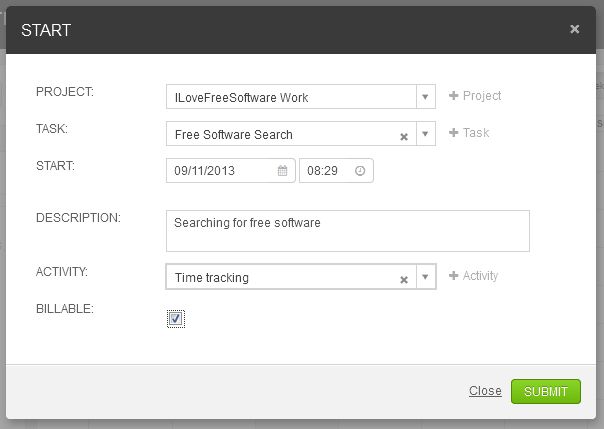Click the ILoveFreeSoftware Work project field
Viewport: 604px width, 429px height.
coord(290,97)
